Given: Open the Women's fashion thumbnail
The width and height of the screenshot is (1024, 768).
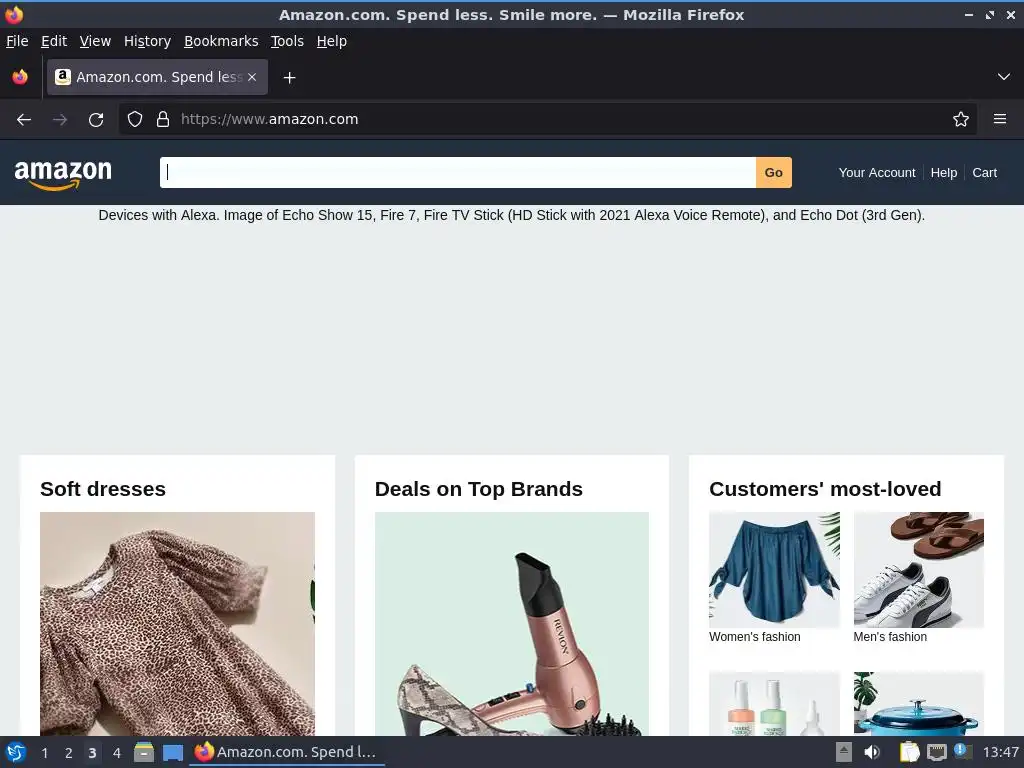Looking at the screenshot, I should pos(775,569).
